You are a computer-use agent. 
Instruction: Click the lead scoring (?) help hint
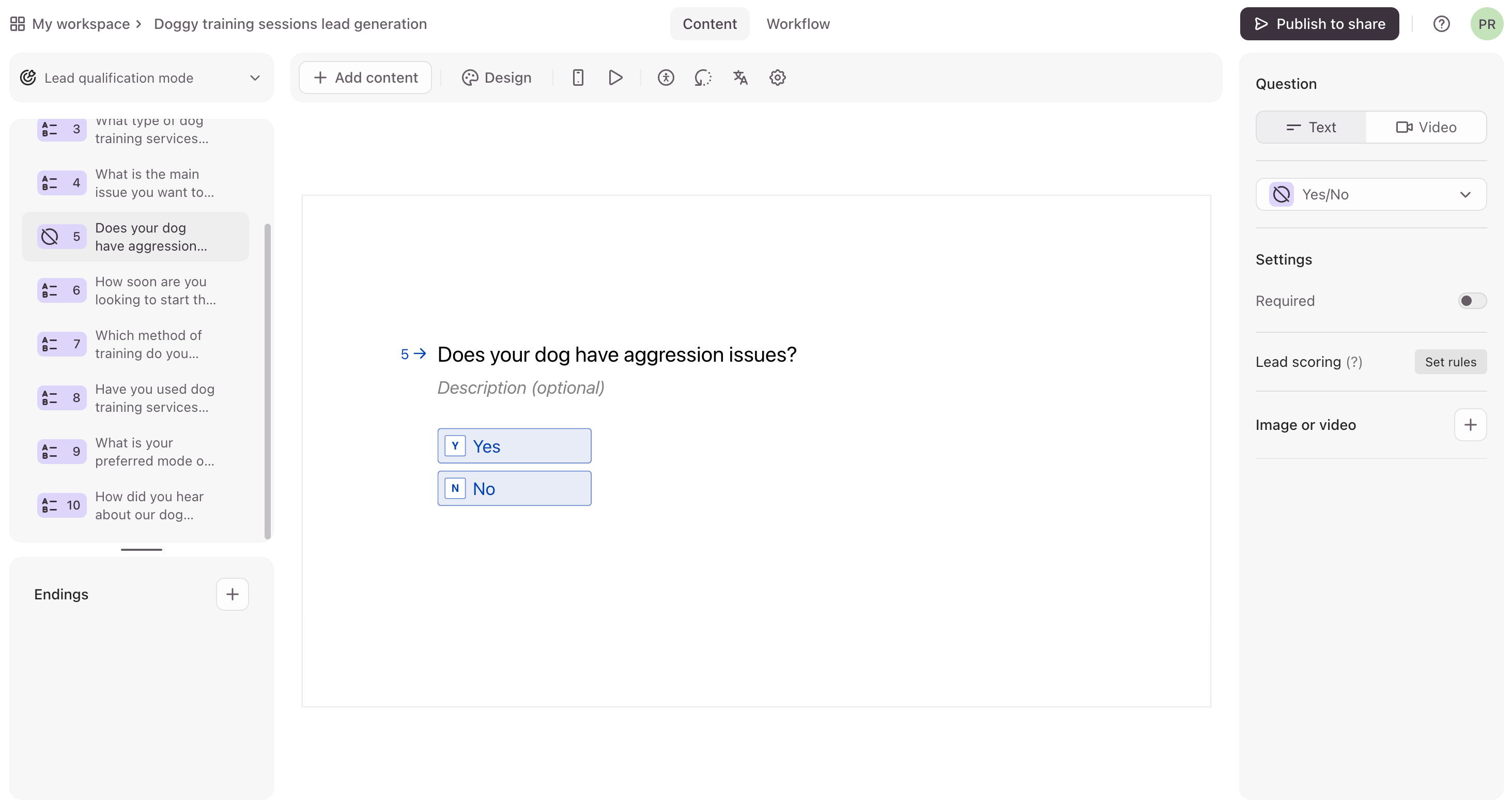1354,362
